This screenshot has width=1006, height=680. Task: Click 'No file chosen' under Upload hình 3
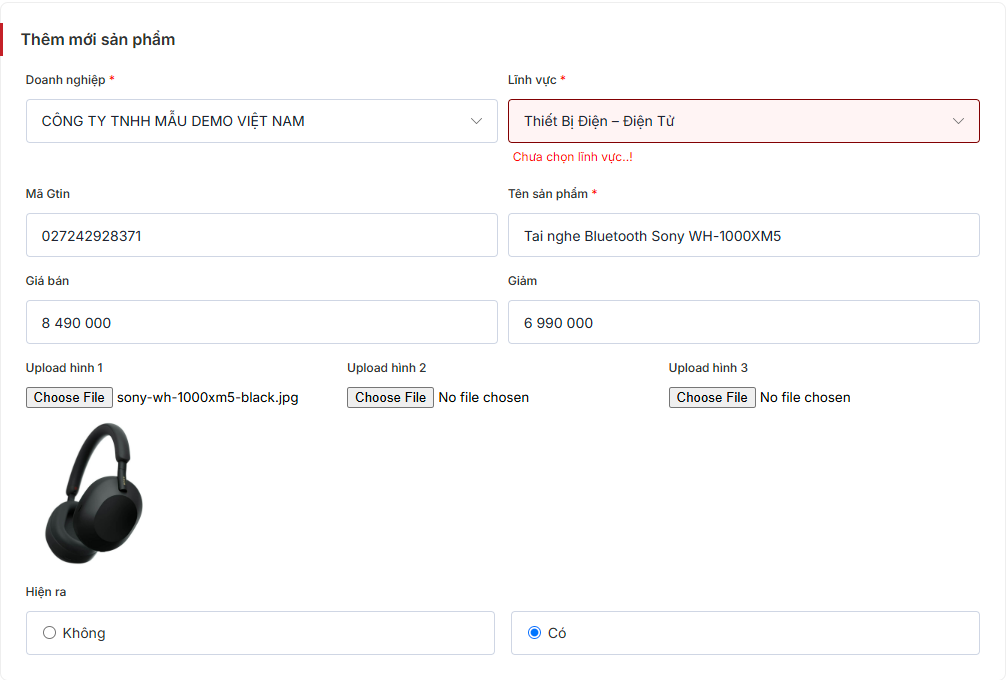click(x=805, y=398)
